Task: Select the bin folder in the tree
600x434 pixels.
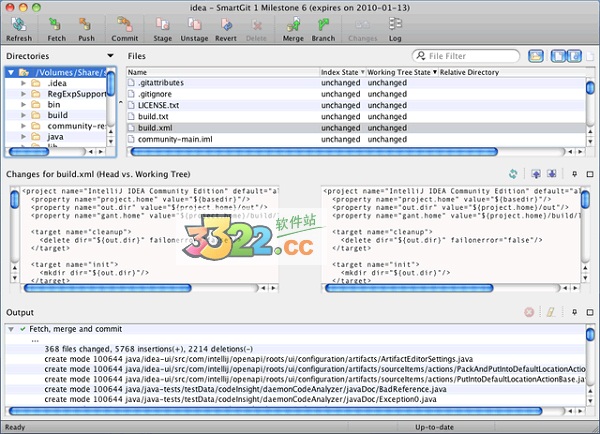Action: click(x=54, y=104)
